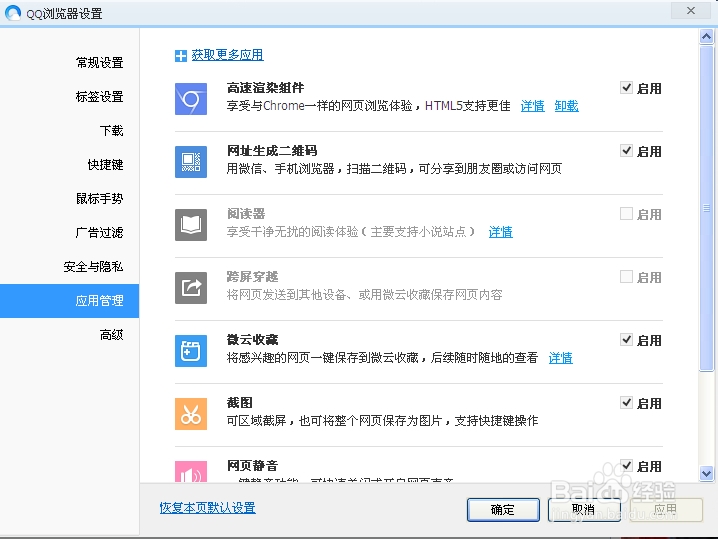Screen dimensions: 718x539
Task: Open 安全与隐私 settings
Action: (x=70, y=267)
